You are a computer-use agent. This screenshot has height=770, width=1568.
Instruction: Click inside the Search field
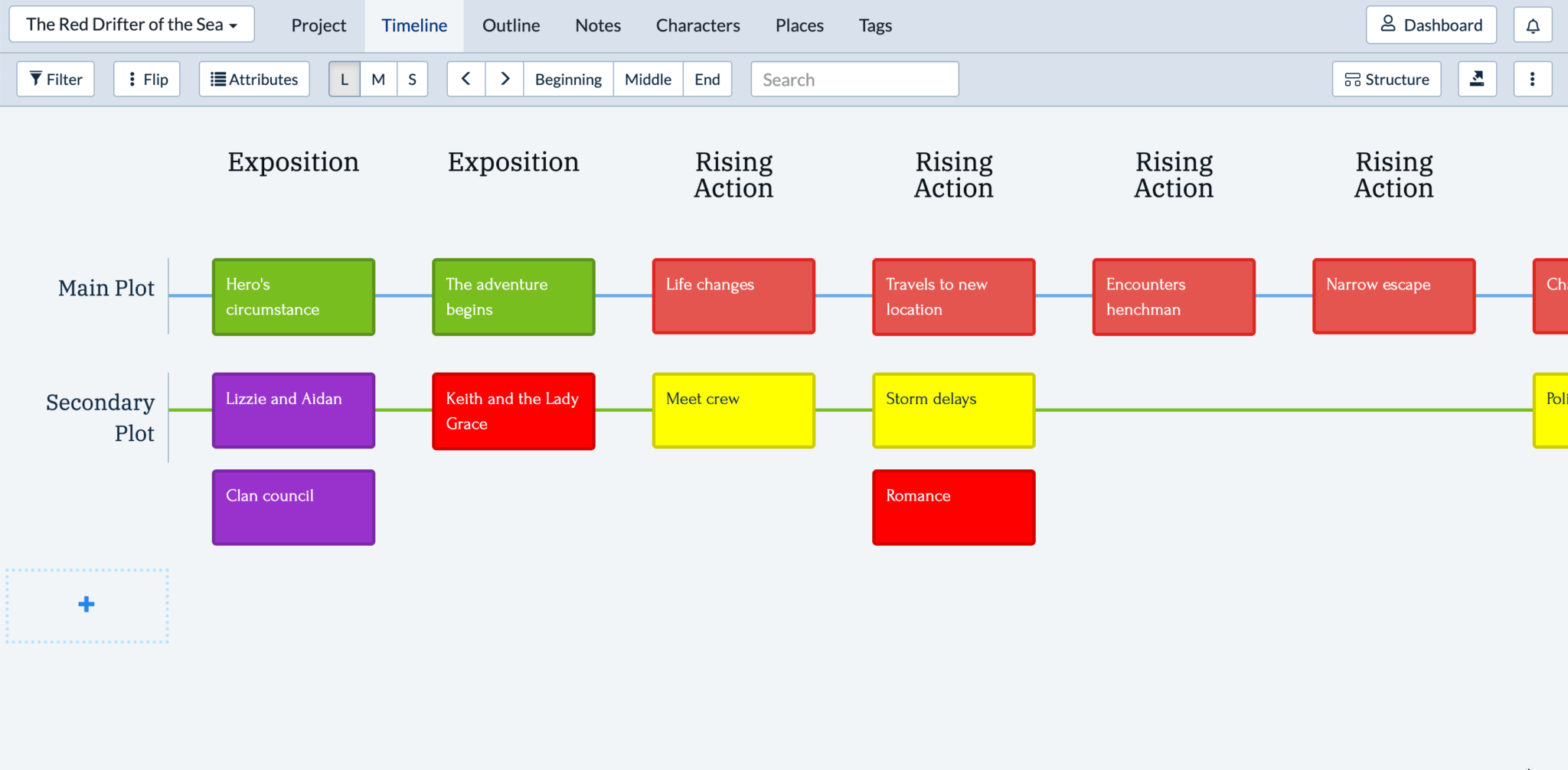pos(854,79)
